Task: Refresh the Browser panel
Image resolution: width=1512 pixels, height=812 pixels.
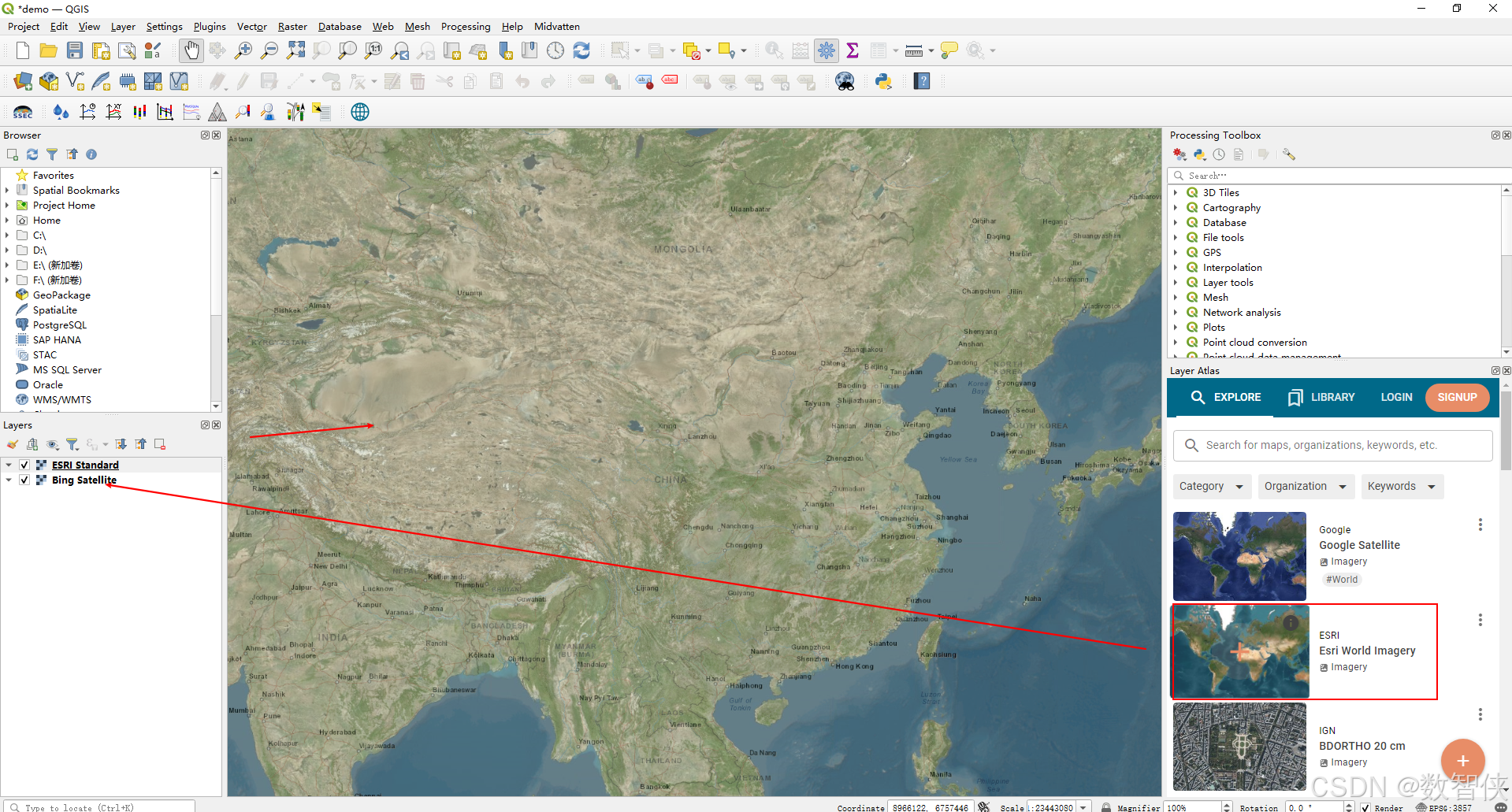Action: click(32, 154)
